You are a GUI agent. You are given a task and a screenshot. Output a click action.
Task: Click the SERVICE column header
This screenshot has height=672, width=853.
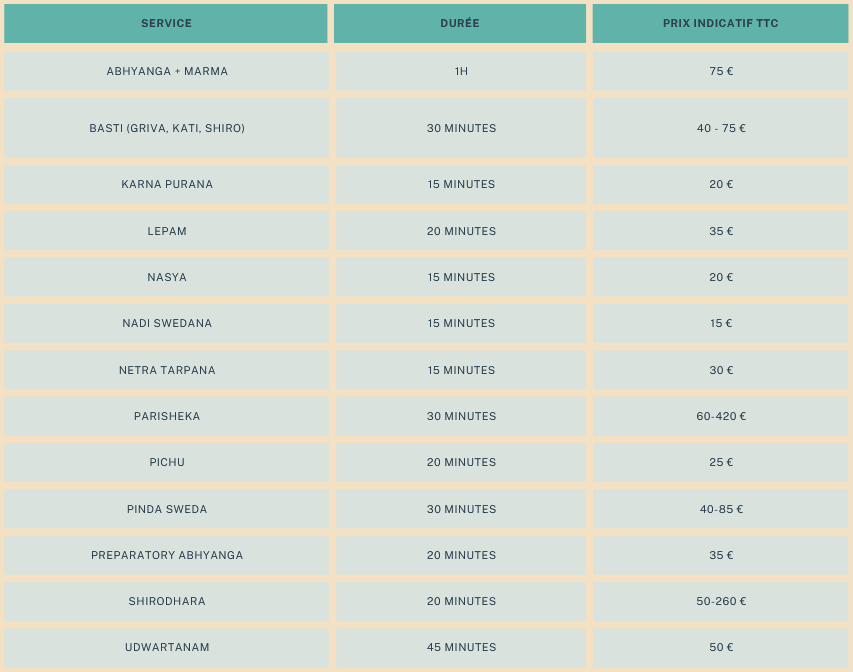pos(166,23)
